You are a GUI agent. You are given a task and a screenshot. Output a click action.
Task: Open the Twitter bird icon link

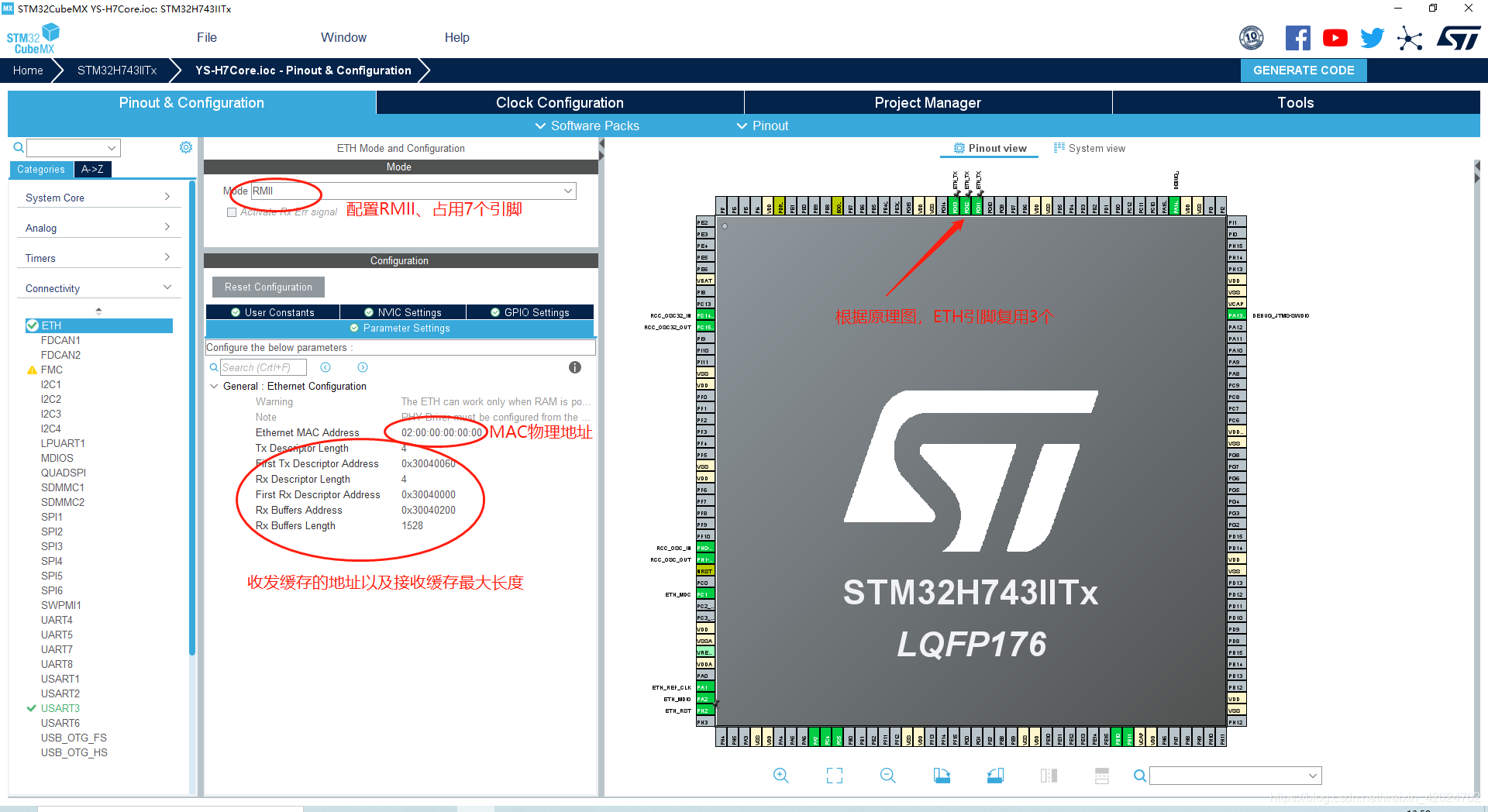tap(1372, 38)
